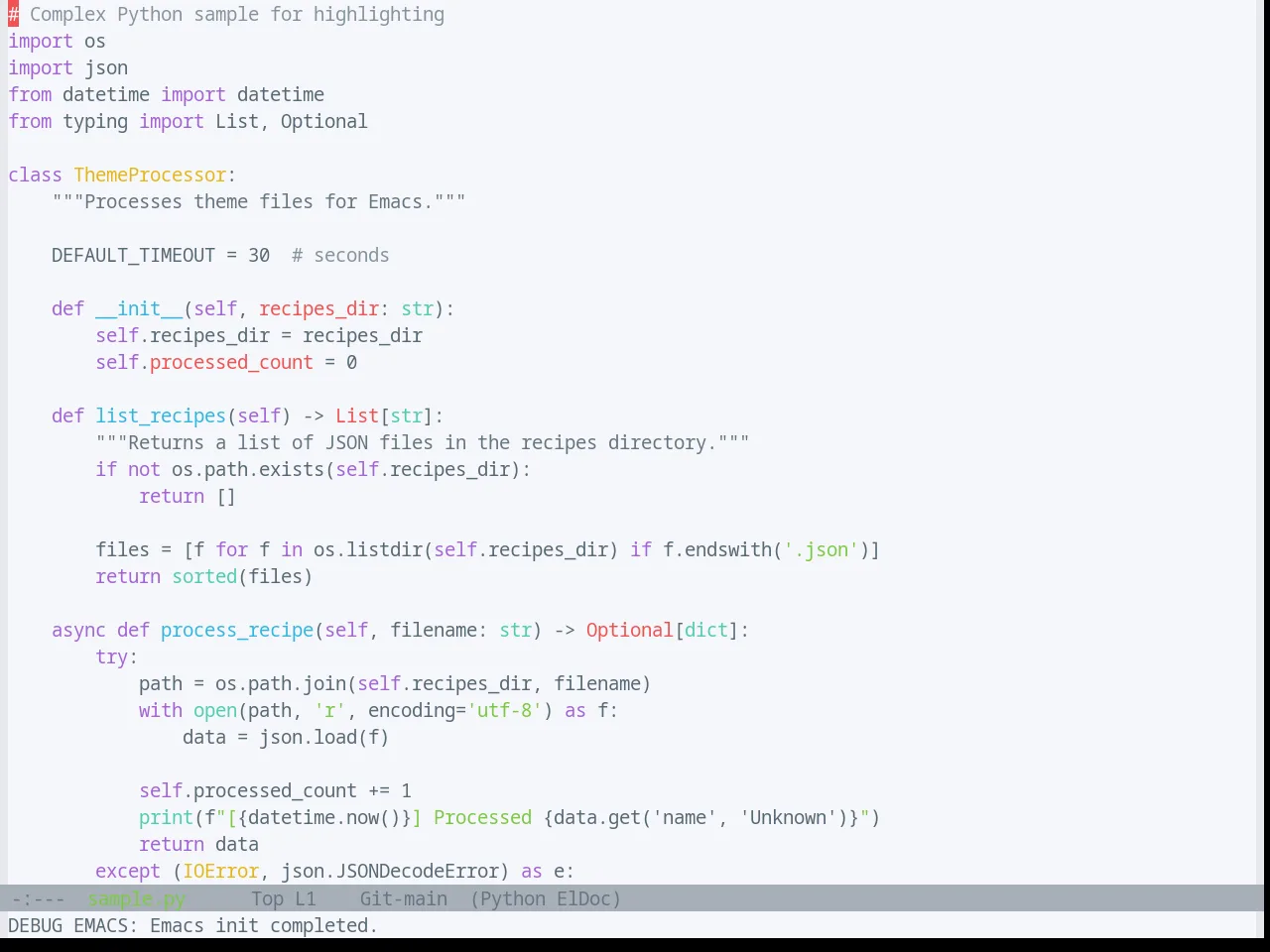Click the 'datetime.now()' call in print
Screen dimensions: 1270x952
coord(324,817)
